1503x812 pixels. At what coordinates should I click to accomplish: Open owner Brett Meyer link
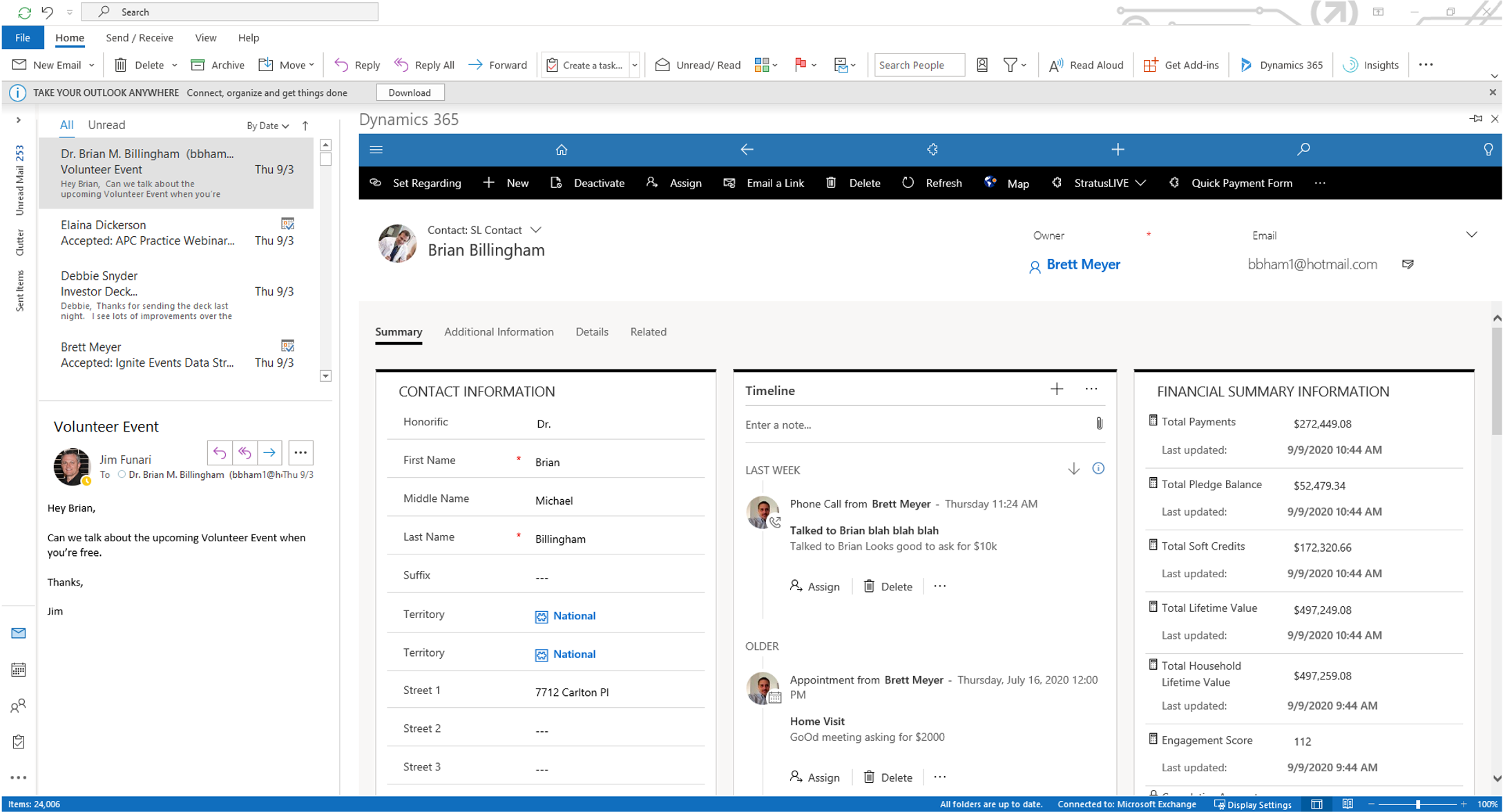1083,264
